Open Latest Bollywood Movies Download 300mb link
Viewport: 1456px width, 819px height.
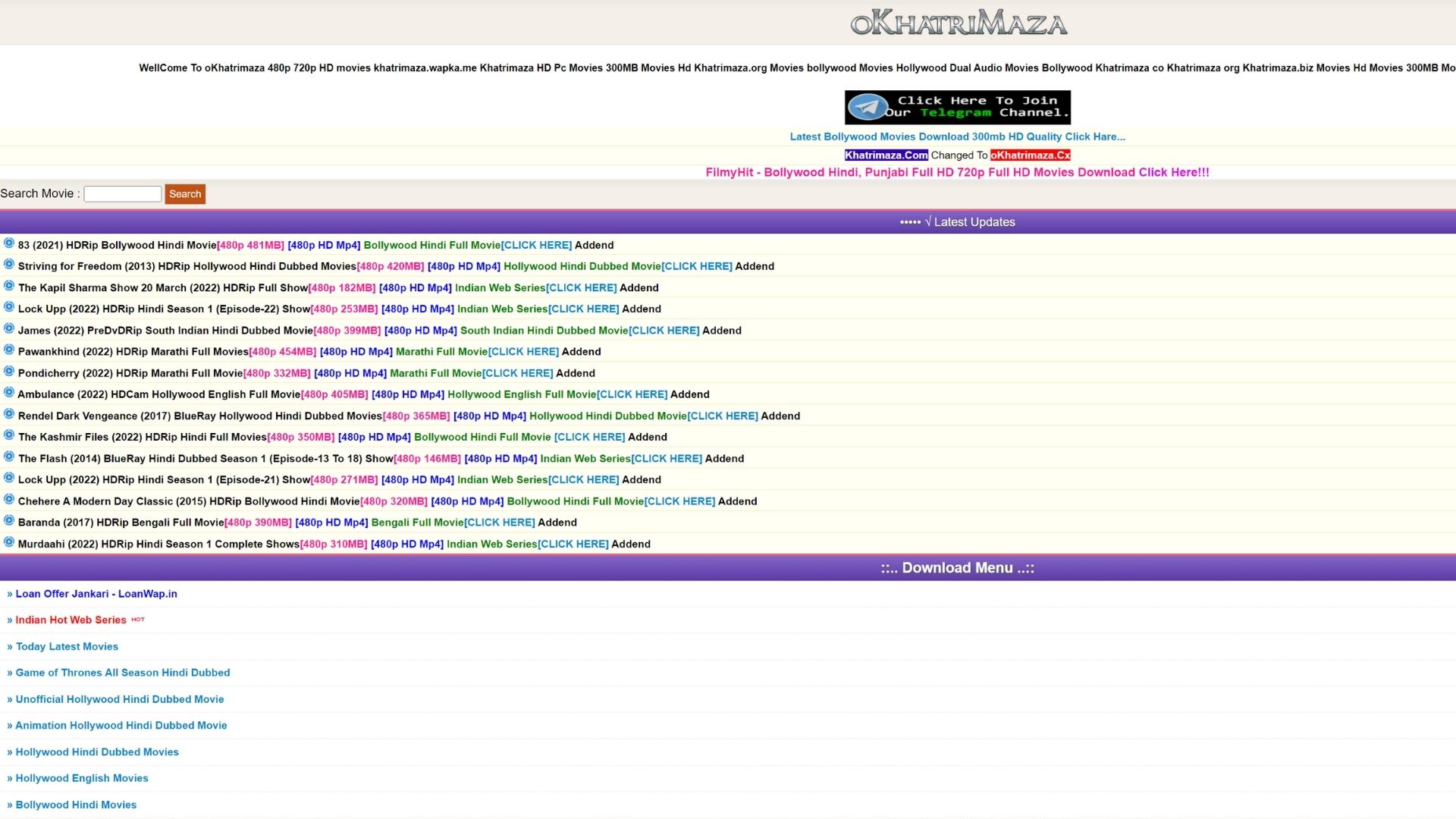coord(957,136)
